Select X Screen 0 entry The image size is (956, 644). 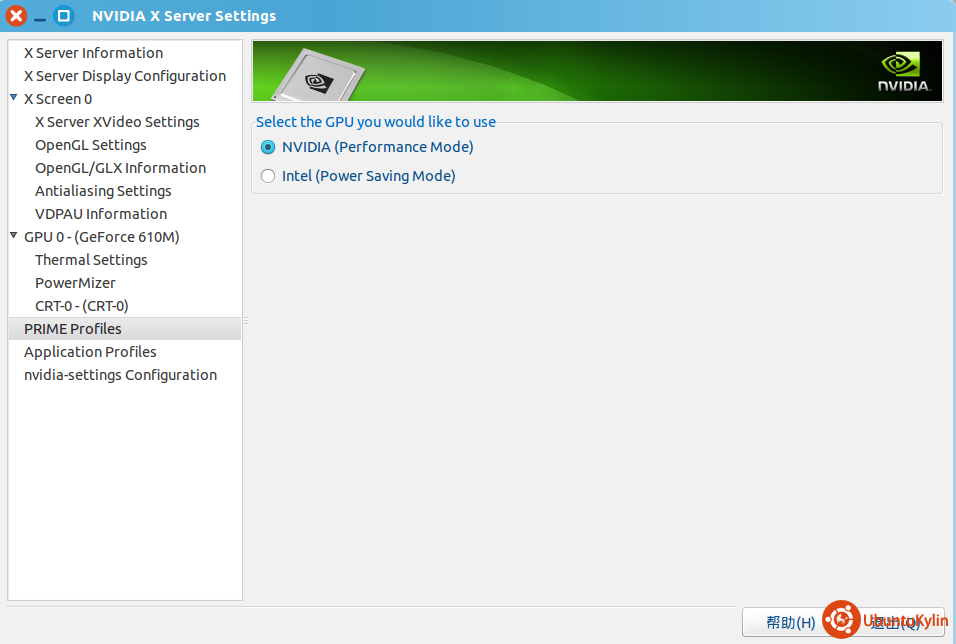click(58, 99)
